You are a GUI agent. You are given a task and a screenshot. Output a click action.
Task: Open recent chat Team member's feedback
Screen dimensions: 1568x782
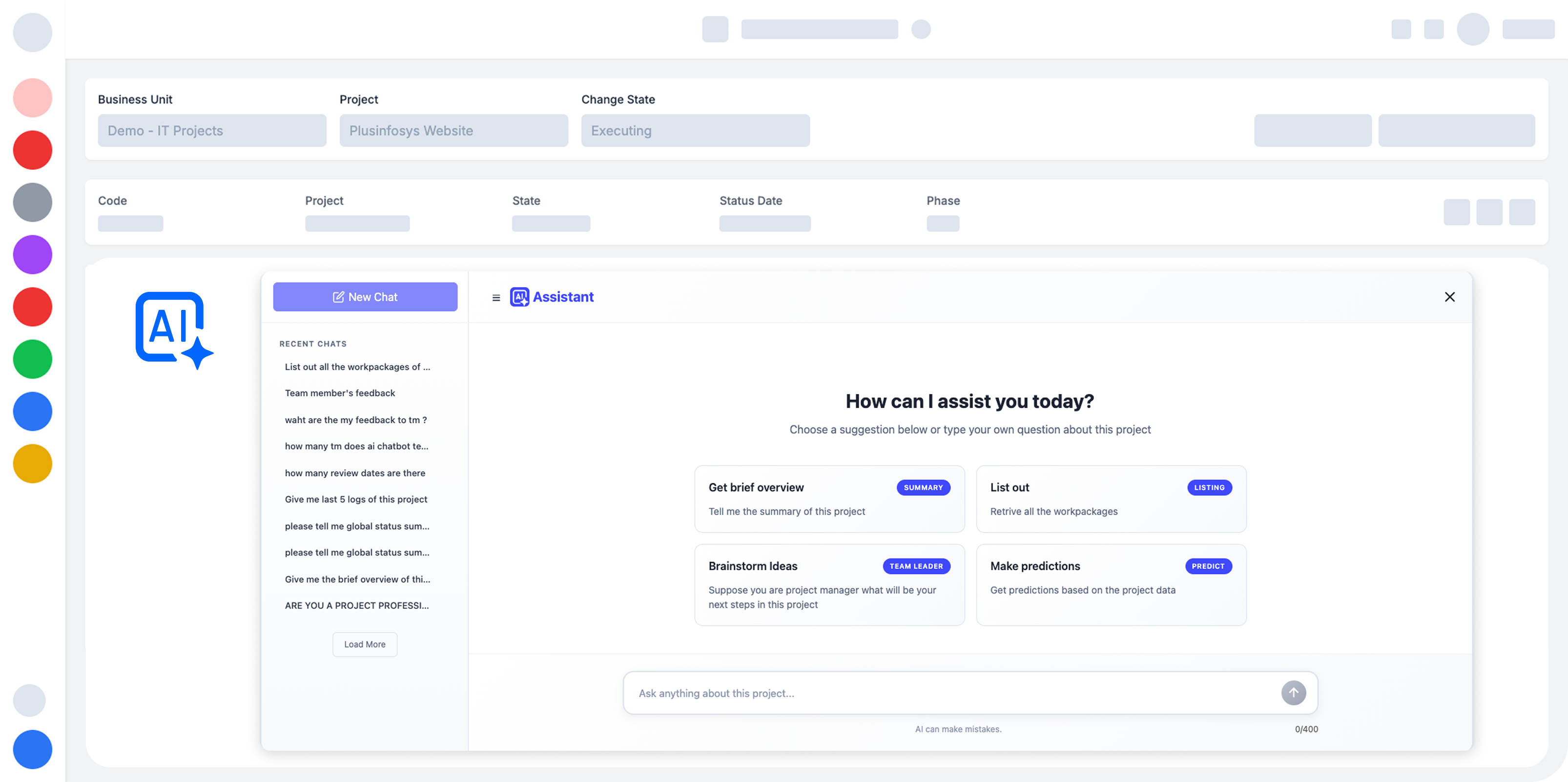point(340,393)
